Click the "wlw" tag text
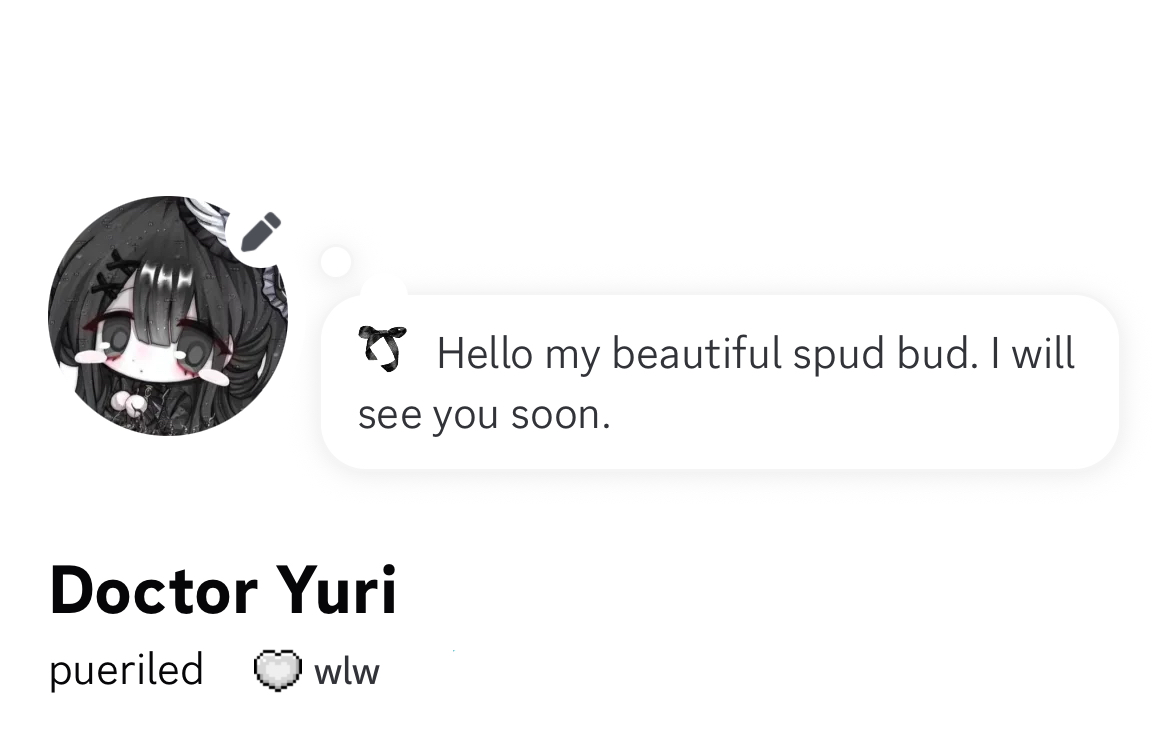Image resolution: width=1170 pixels, height=734 pixels. [x=347, y=671]
